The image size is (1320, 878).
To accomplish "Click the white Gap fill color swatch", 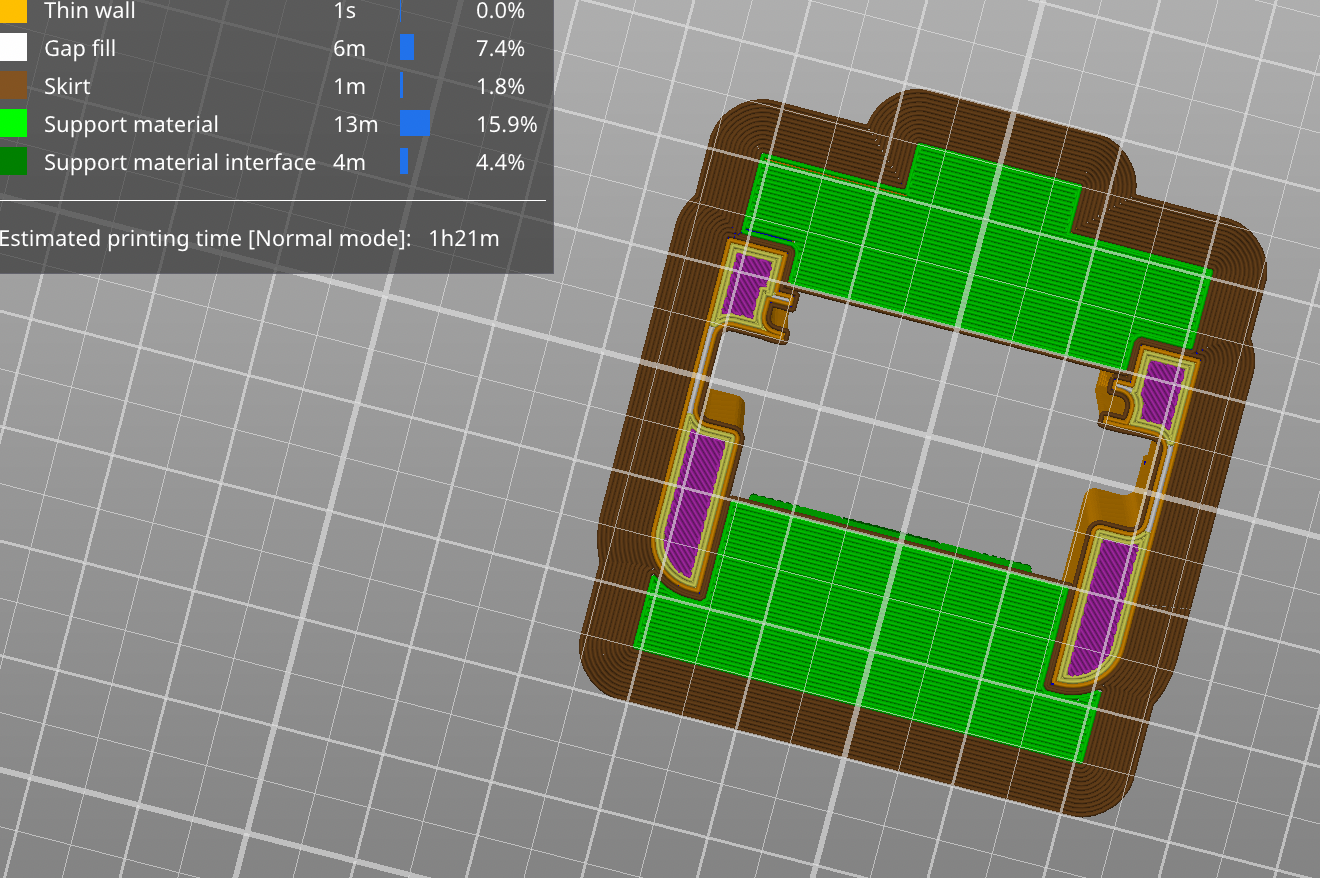I will click(x=13, y=48).
